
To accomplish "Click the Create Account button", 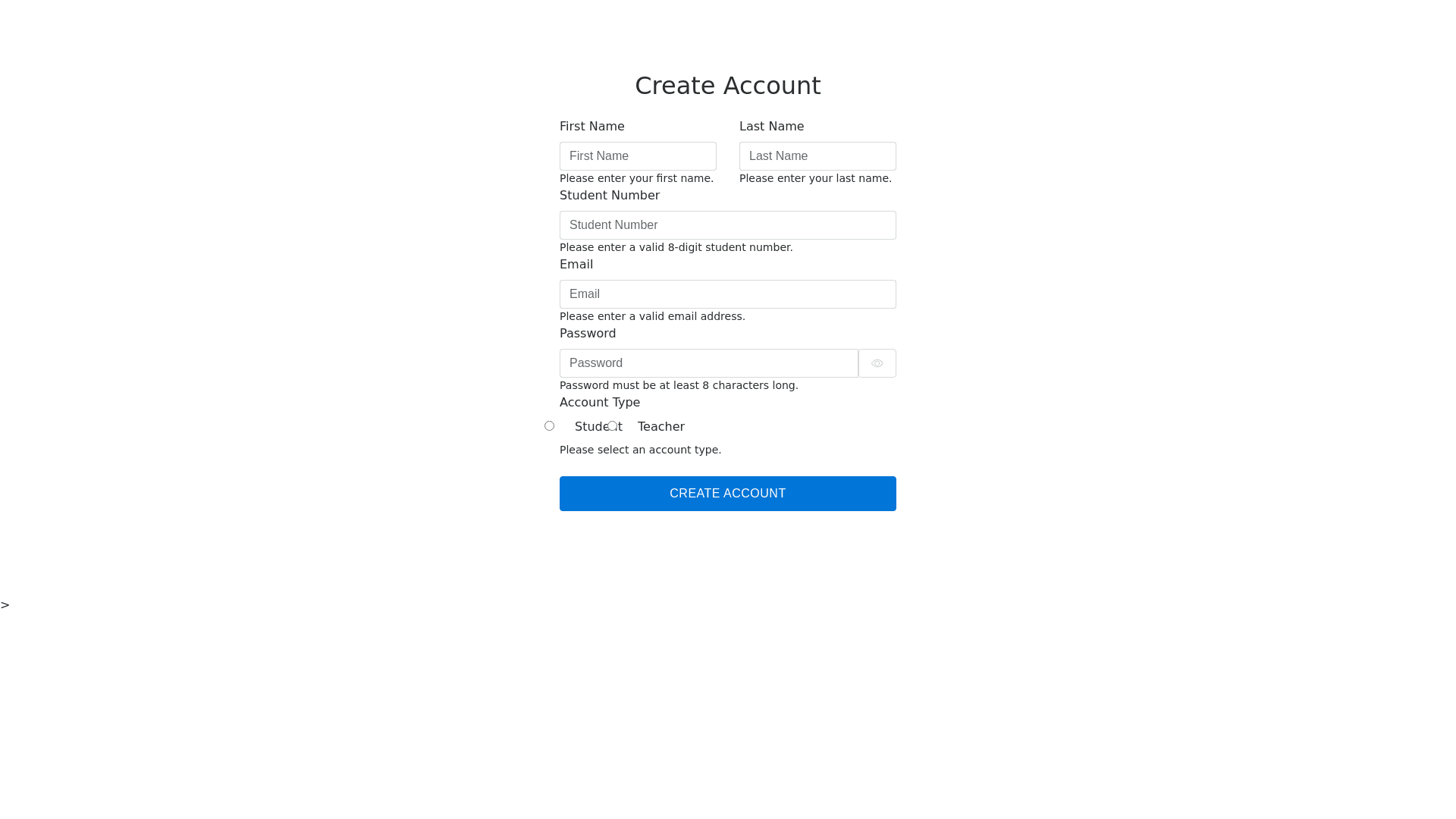I will [x=728, y=494].
